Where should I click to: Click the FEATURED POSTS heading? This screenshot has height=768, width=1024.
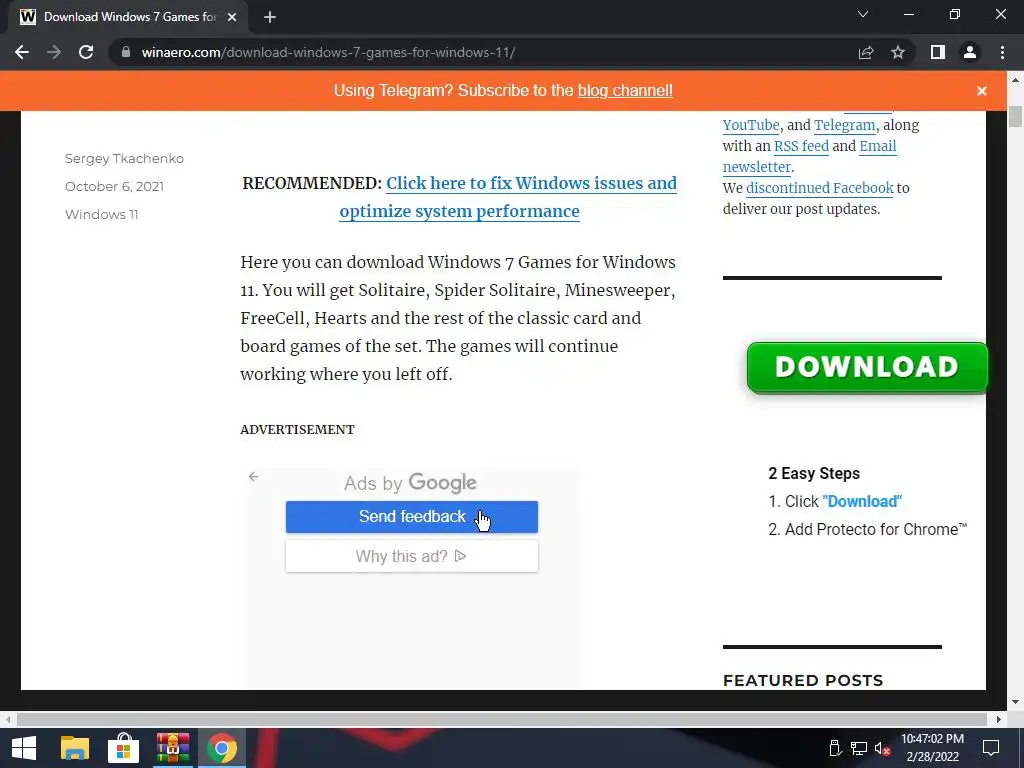click(x=803, y=680)
